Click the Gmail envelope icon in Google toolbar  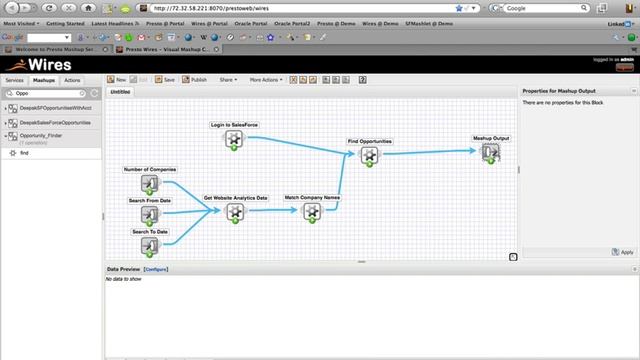(141, 38)
